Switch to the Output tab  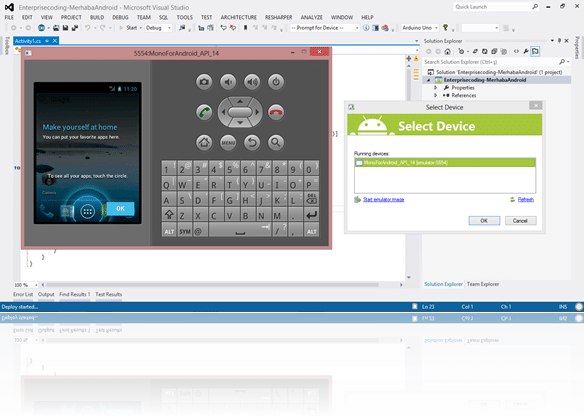click(46, 294)
